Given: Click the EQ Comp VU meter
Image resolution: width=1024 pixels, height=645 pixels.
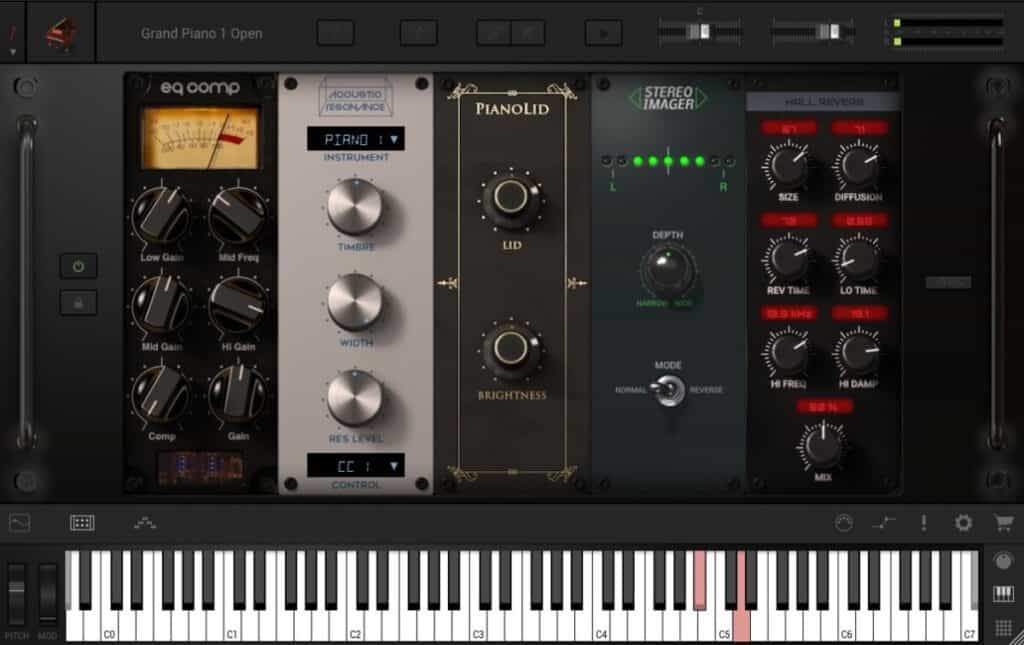Looking at the screenshot, I should pos(200,138).
